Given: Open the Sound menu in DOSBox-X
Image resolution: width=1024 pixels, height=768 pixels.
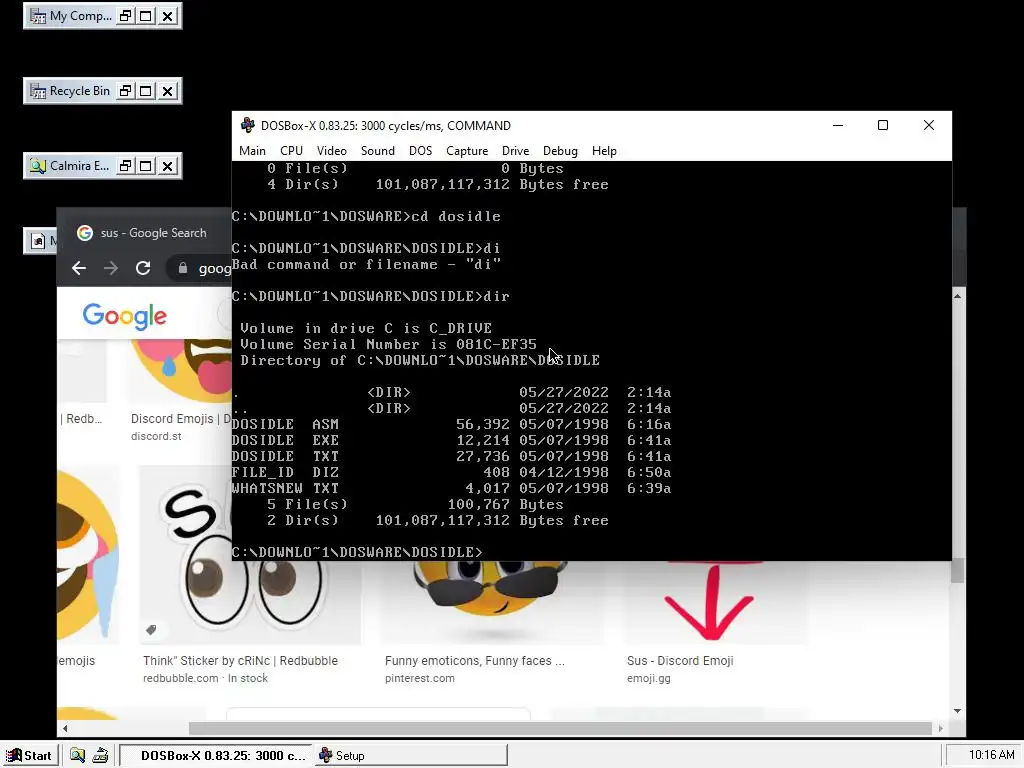Looking at the screenshot, I should click(377, 151).
